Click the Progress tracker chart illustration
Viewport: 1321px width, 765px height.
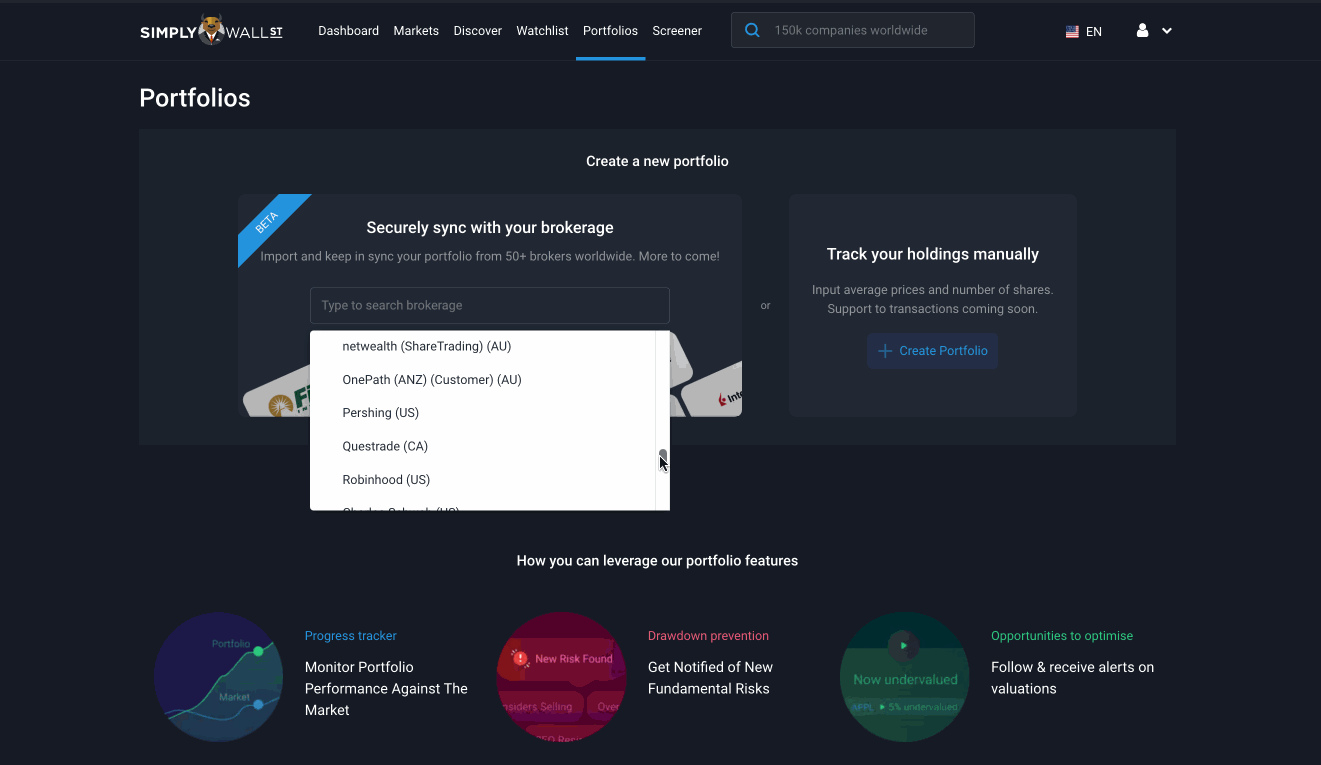[x=218, y=677]
